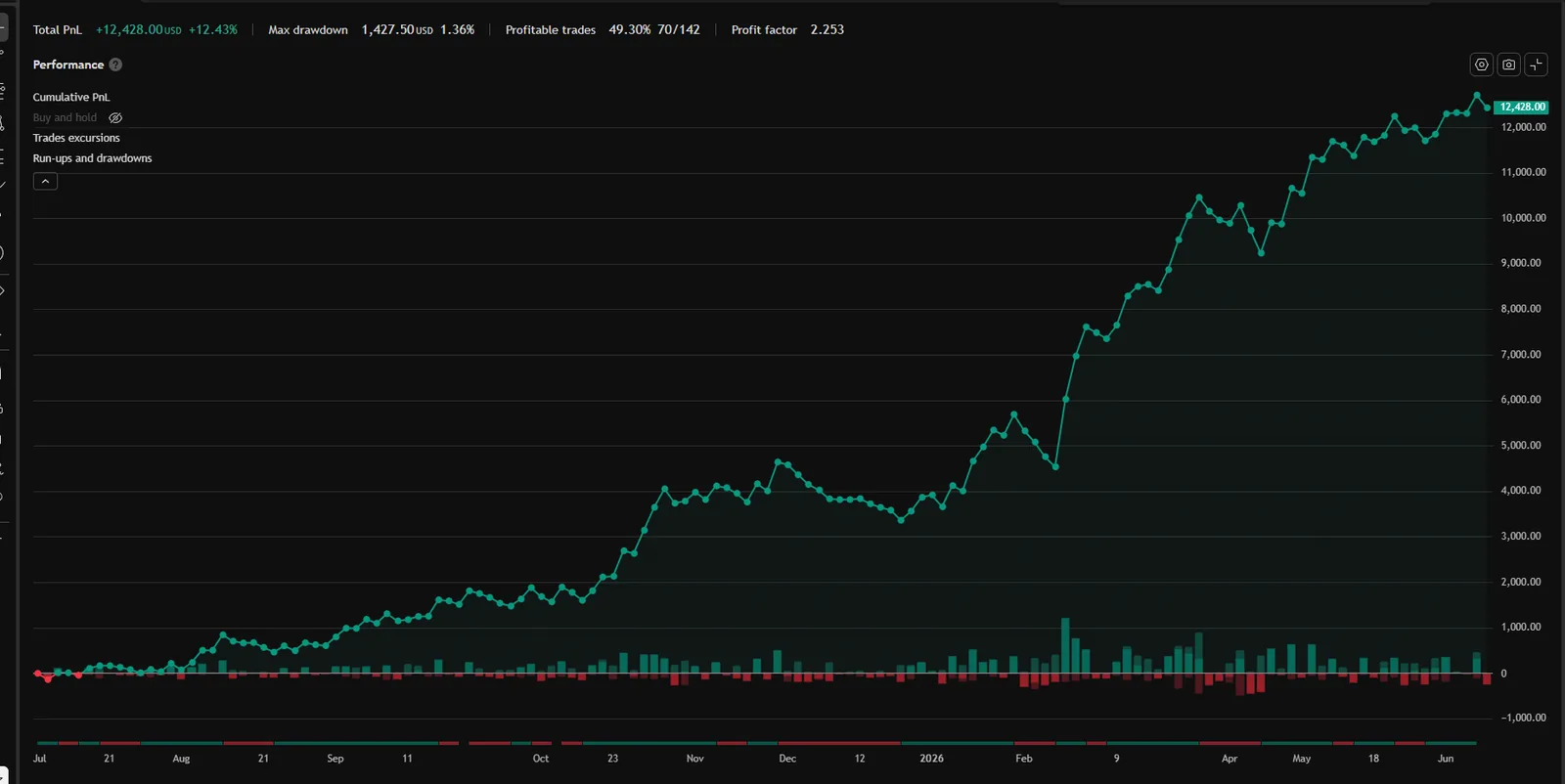The height and width of the screenshot is (784, 1565).
Task: Click the 10,000.00 axis label
Action: point(1523,218)
